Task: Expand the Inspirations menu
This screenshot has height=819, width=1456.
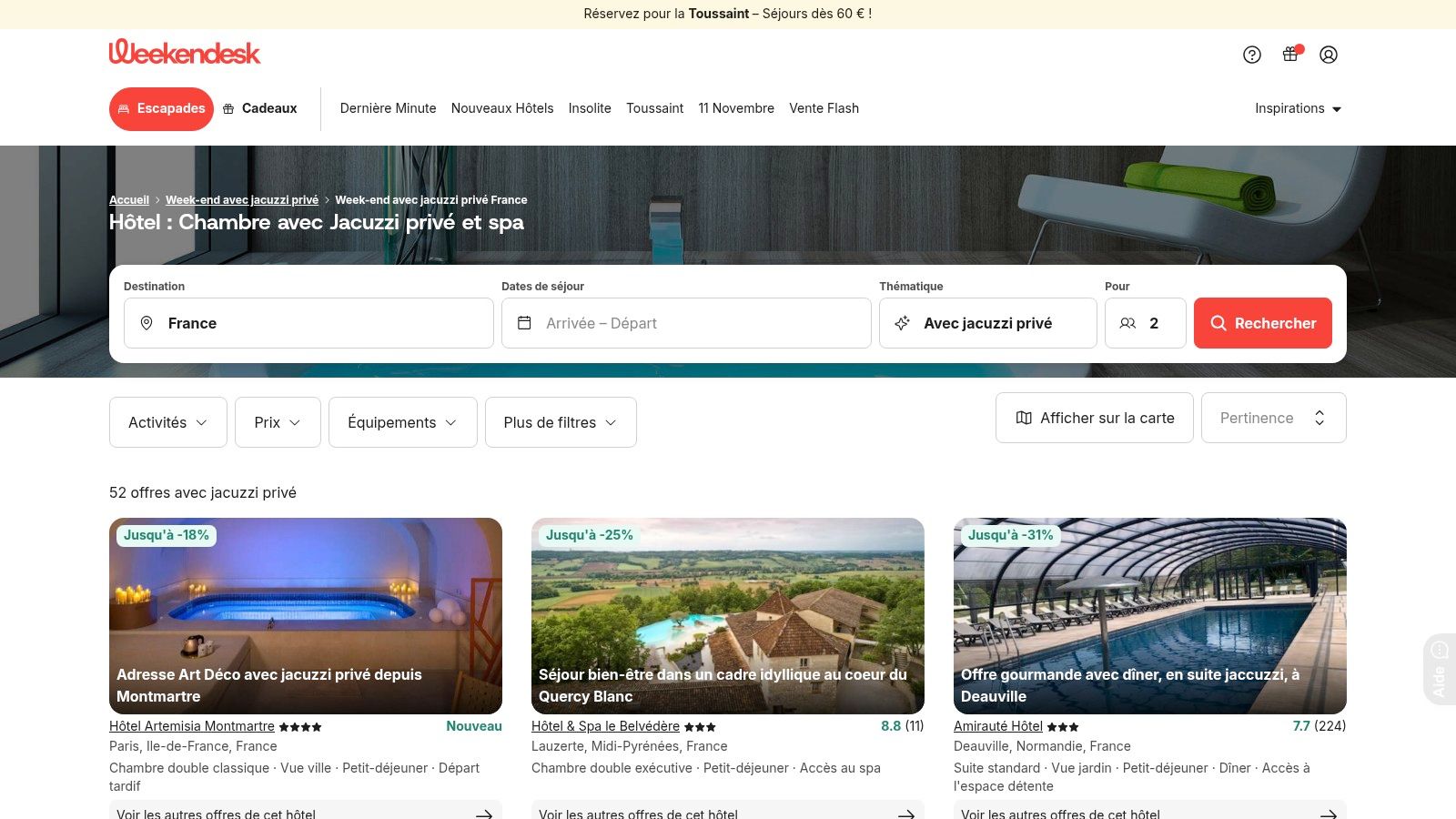Action: (1299, 108)
